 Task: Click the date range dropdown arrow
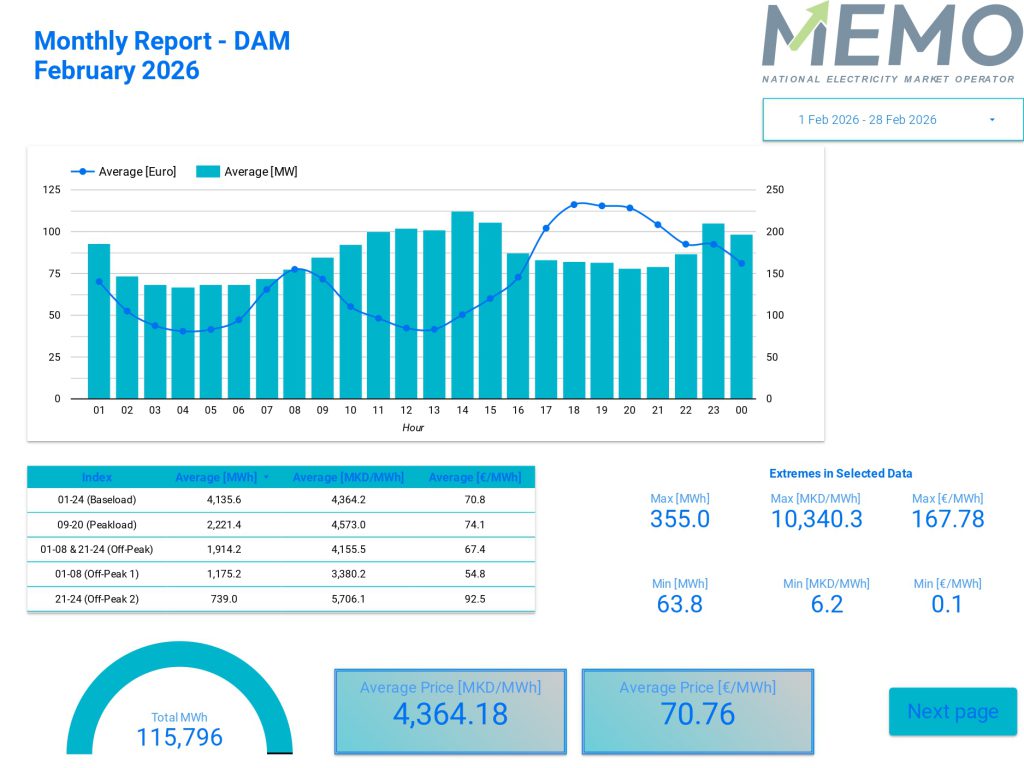tap(992, 120)
